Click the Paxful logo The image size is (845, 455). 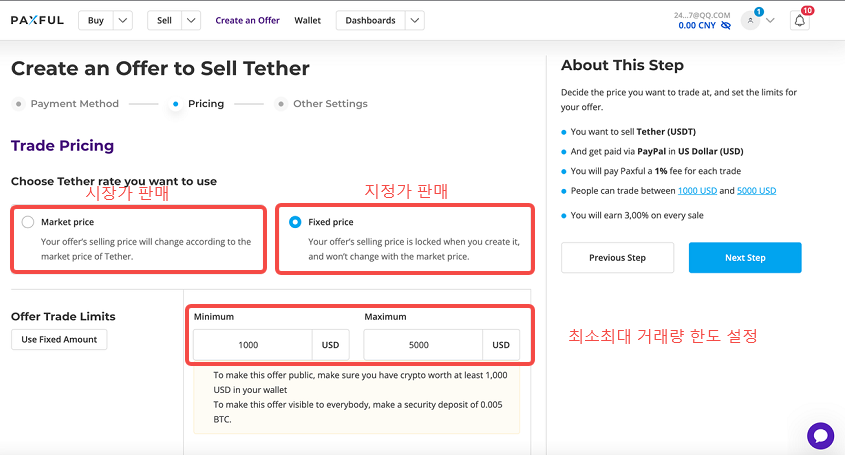[37, 20]
